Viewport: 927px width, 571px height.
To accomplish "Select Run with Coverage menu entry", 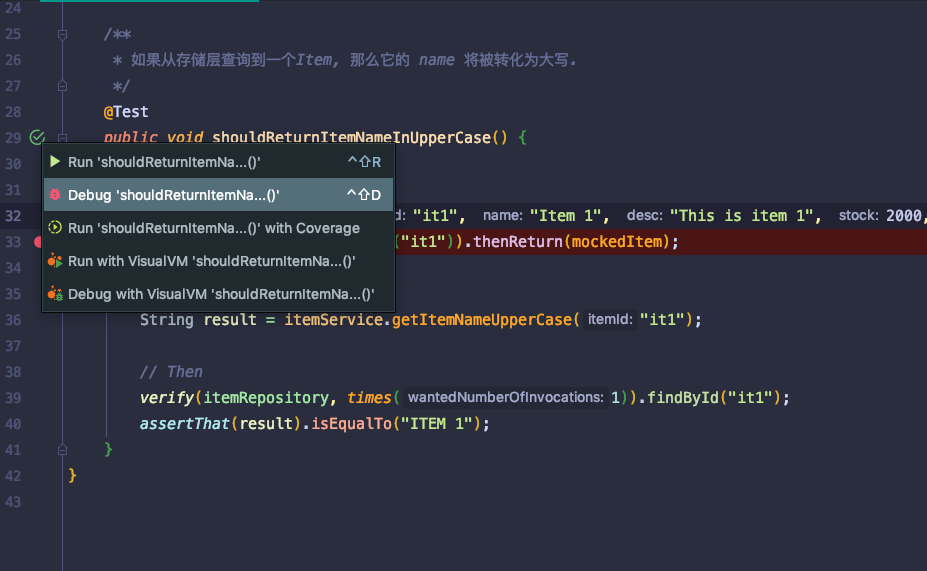I will 218,228.
